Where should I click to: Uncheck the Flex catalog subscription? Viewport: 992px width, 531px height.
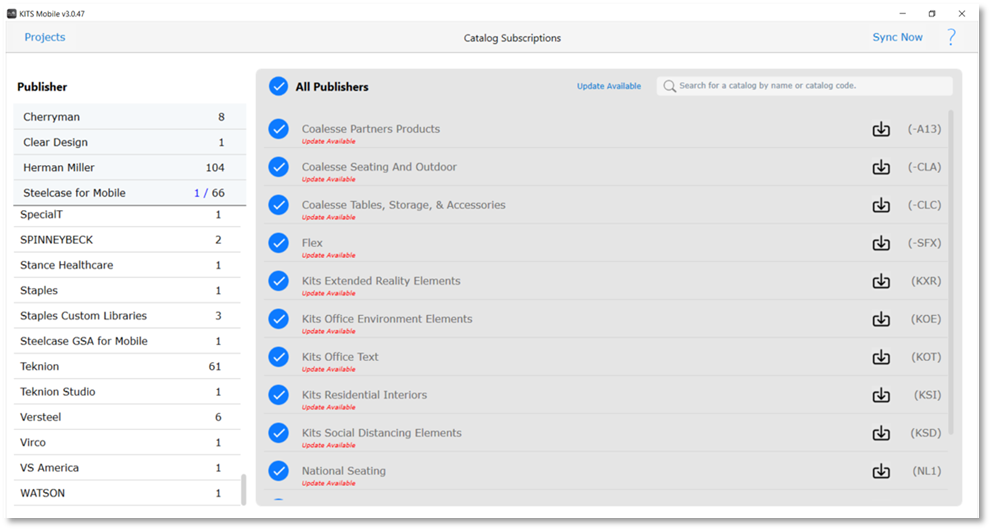click(x=278, y=243)
